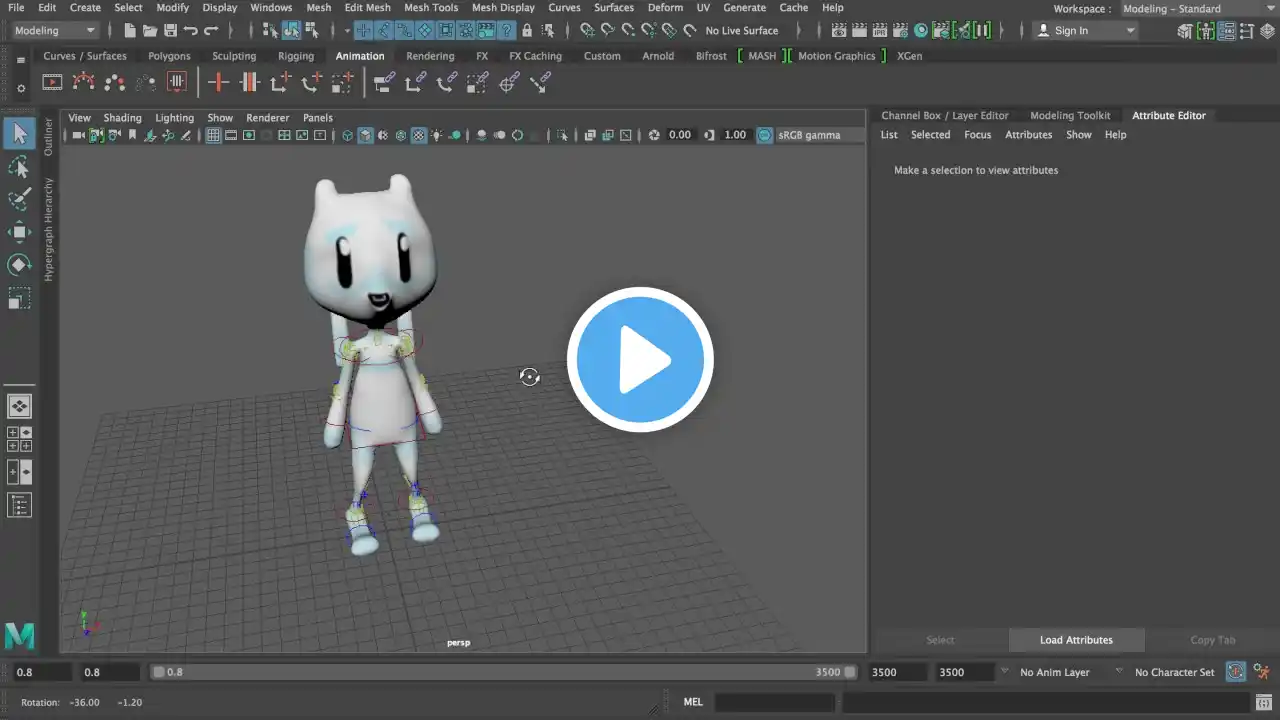
Task: Click the time range slider bar
Action: [x=500, y=672]
